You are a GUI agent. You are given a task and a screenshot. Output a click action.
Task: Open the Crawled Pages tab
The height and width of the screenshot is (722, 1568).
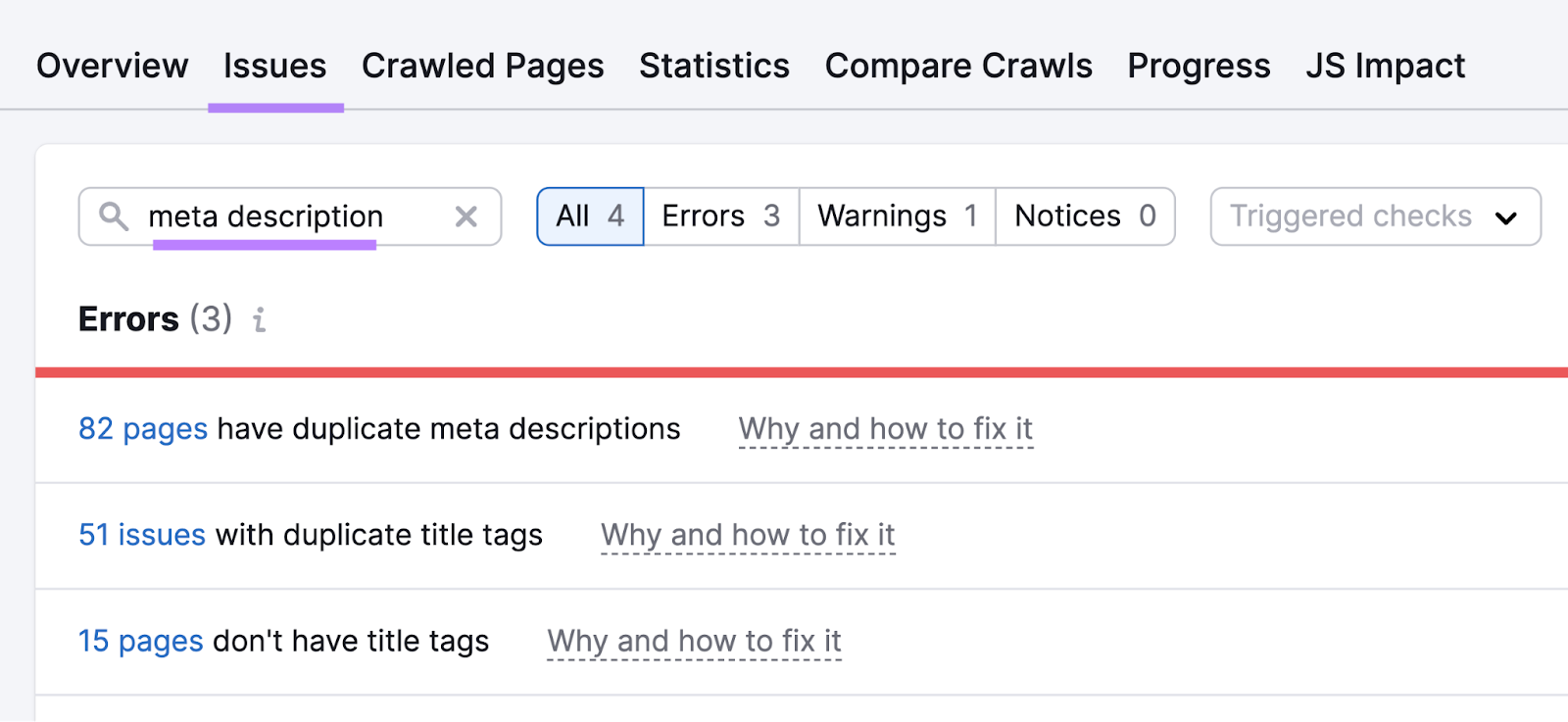(x=482, y=66)
